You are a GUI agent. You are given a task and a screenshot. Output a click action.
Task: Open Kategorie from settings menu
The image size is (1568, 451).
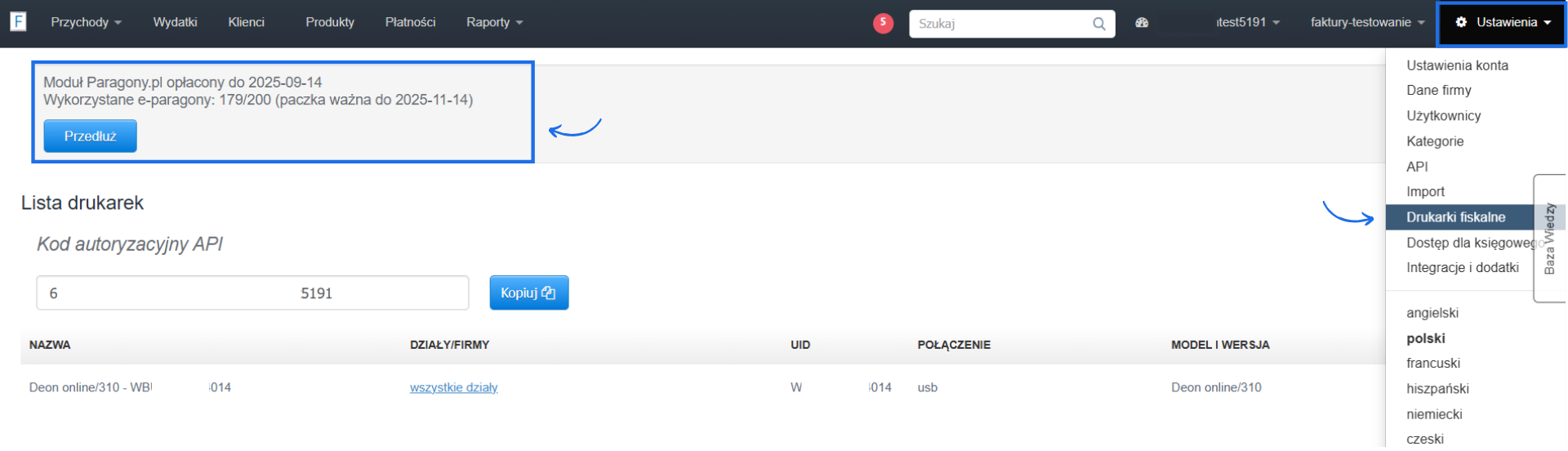[1435, 141]
